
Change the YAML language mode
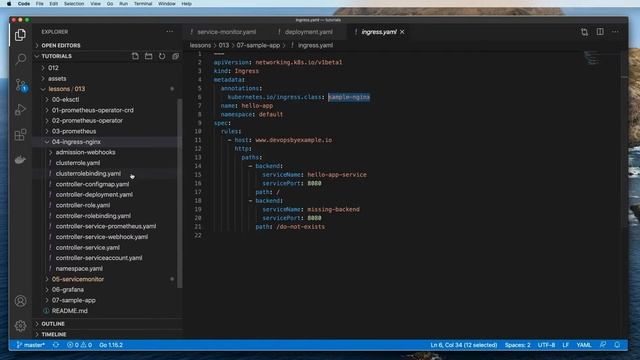[584, 345]
